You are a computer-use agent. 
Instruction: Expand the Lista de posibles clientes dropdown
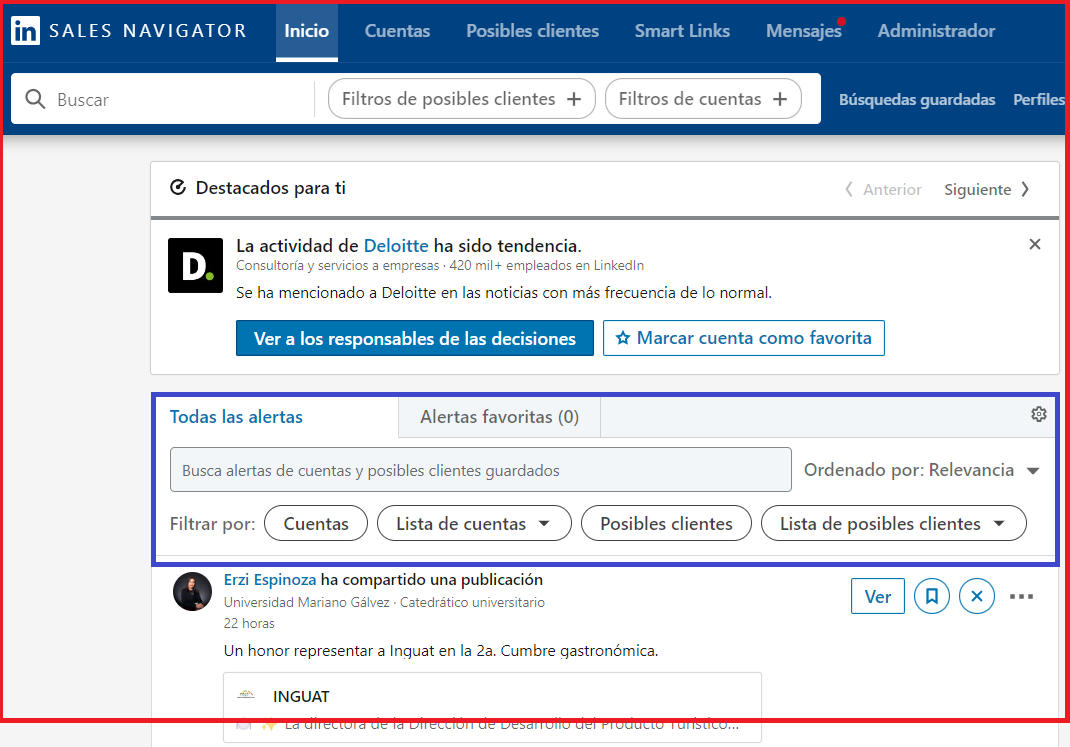pyautogui.click(x=893, y=523)
